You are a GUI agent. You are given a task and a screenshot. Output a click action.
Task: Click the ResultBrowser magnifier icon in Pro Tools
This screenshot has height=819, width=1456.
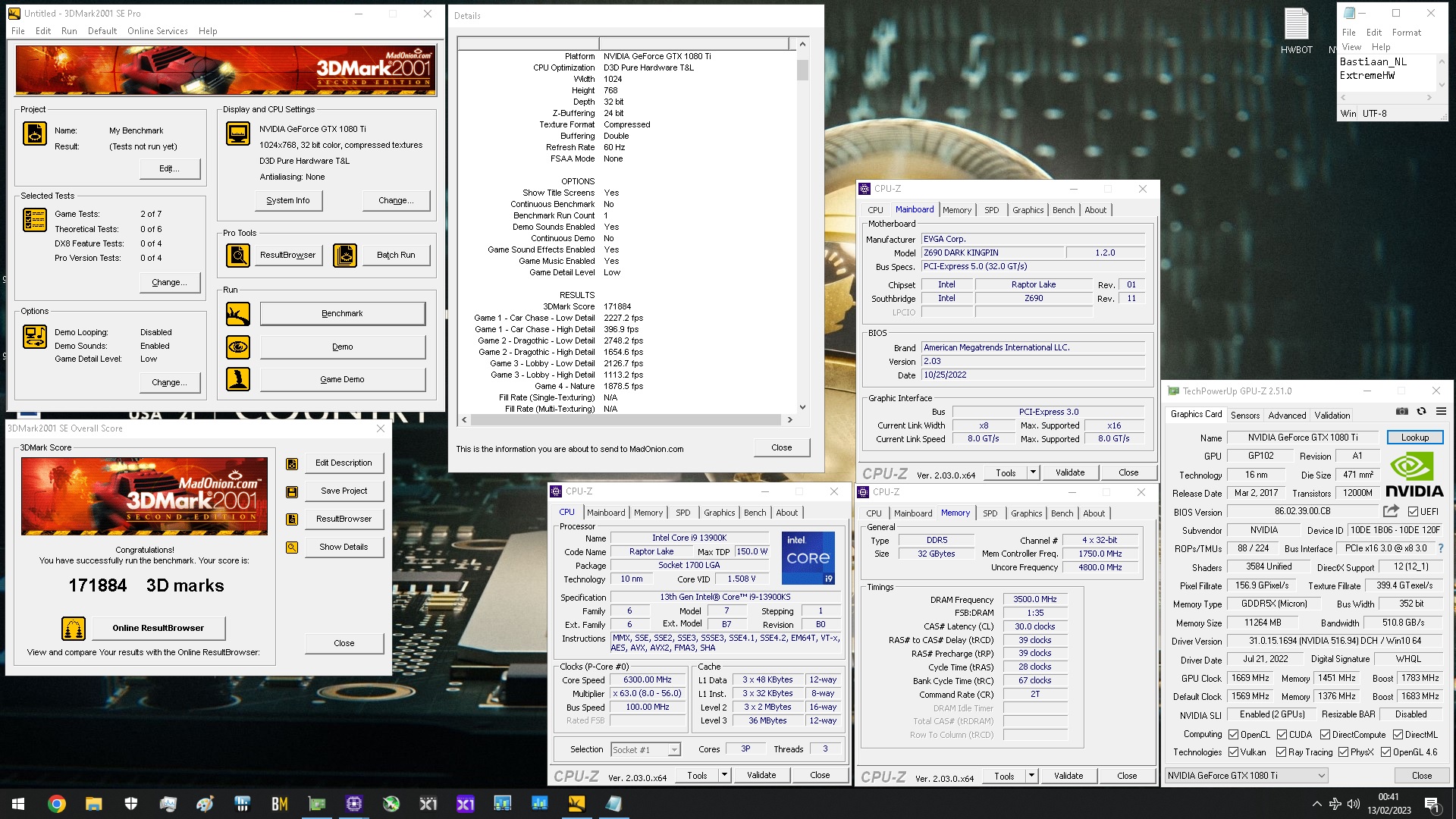coord(238,256)
